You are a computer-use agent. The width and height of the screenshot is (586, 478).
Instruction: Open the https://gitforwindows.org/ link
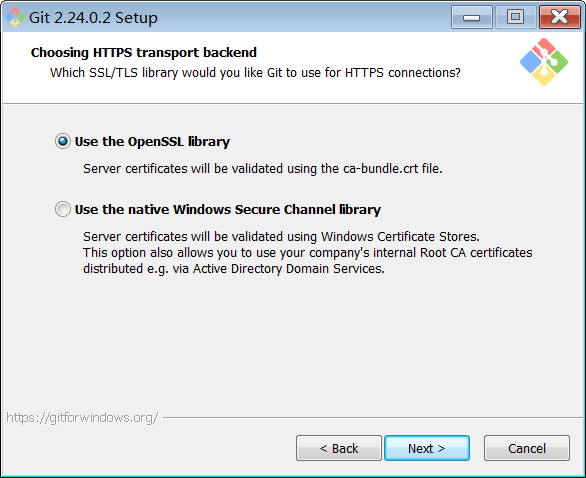point(82,417)
